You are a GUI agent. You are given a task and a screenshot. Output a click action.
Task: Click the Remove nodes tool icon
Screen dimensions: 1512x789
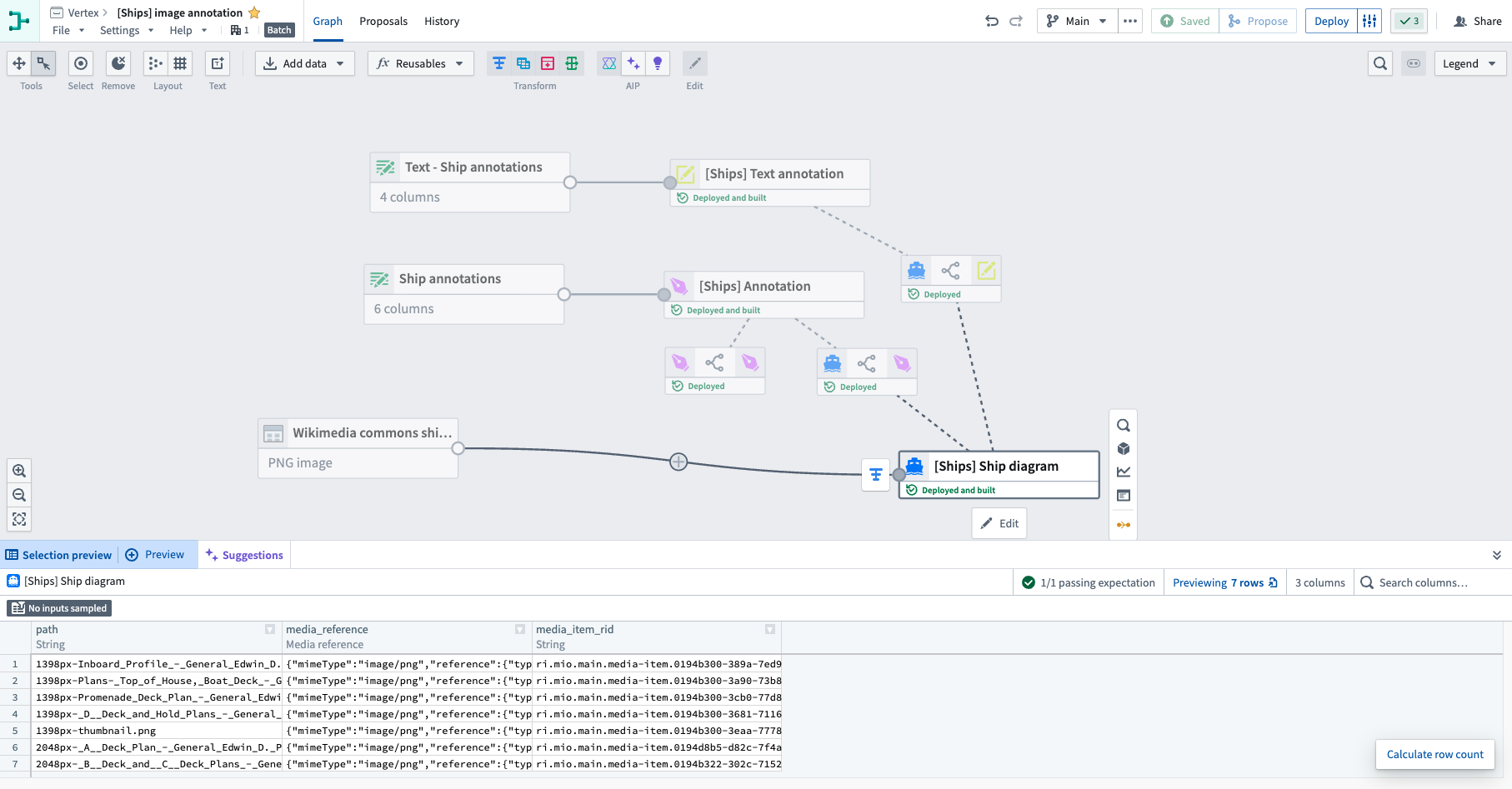tap(118, 63)
